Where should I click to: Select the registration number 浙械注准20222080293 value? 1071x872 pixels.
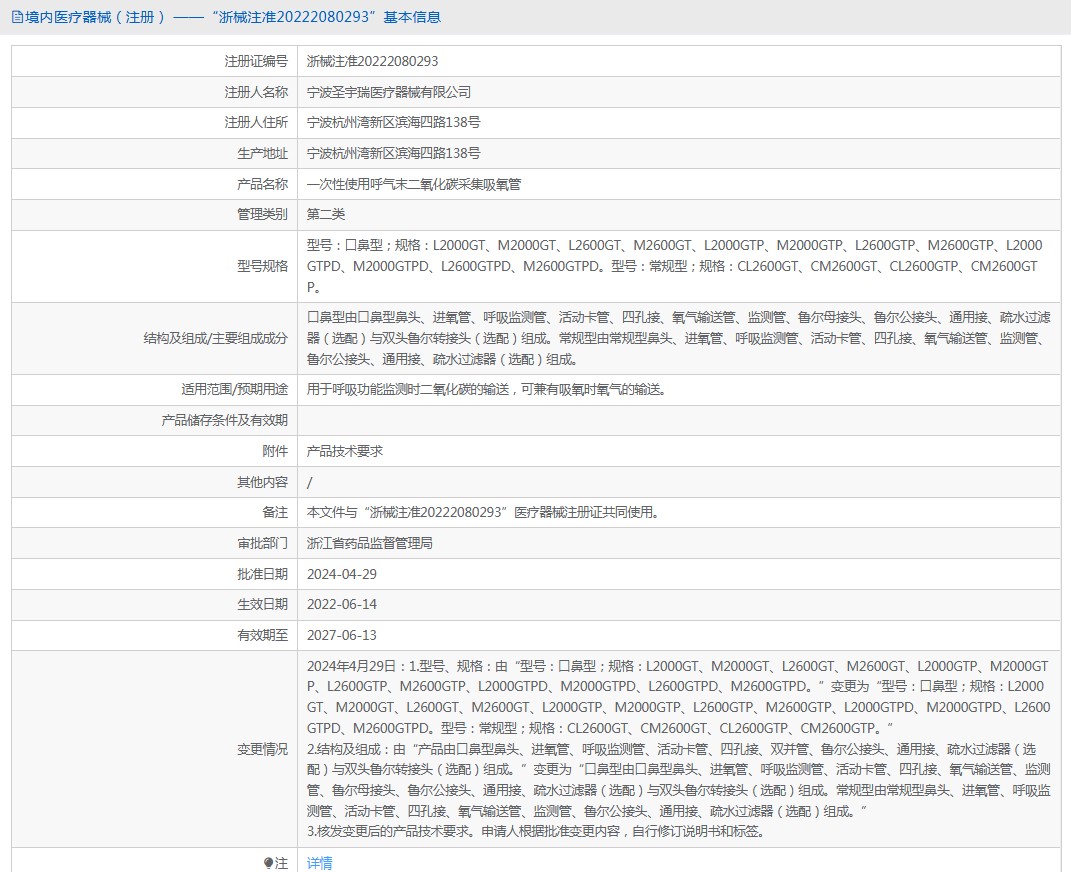(373, 61)
